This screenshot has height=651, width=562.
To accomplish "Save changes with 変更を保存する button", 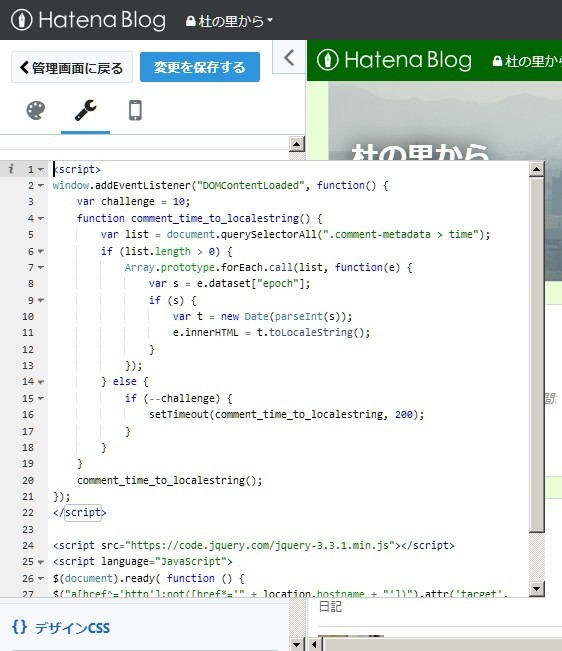I will pos(200,67).
